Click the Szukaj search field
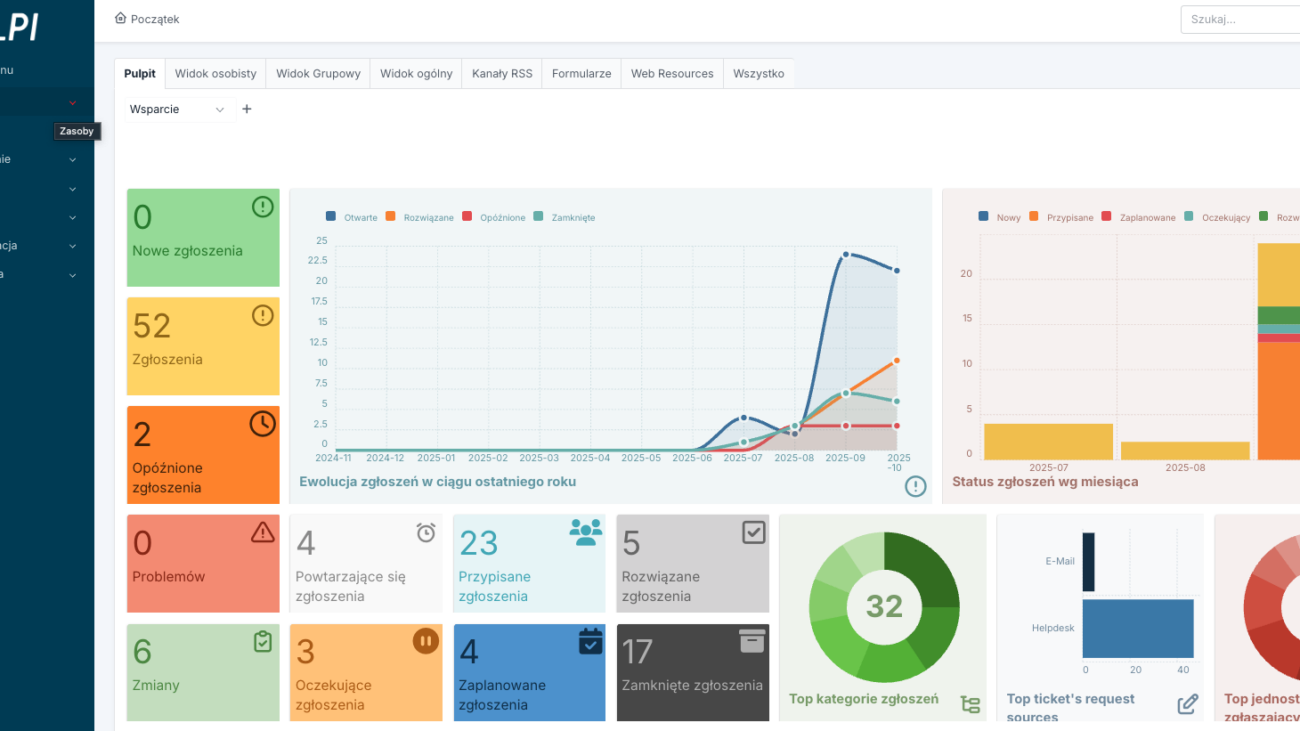 pyautogui.click(x=1240, y=19)
